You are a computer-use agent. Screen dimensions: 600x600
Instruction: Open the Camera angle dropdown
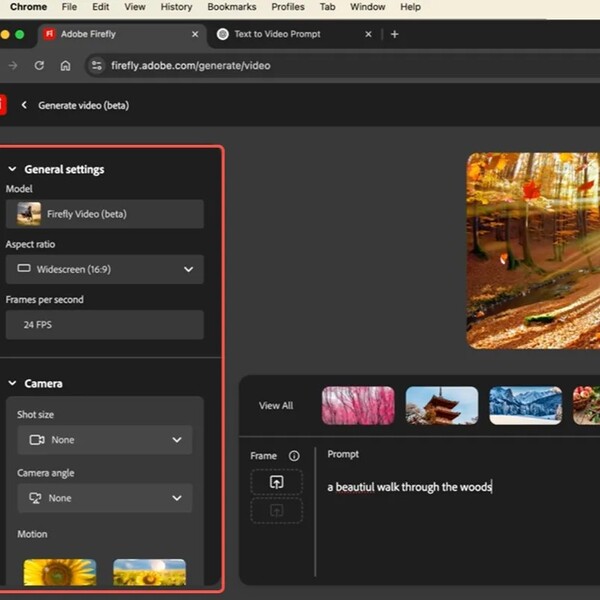[x=105, y=498]
